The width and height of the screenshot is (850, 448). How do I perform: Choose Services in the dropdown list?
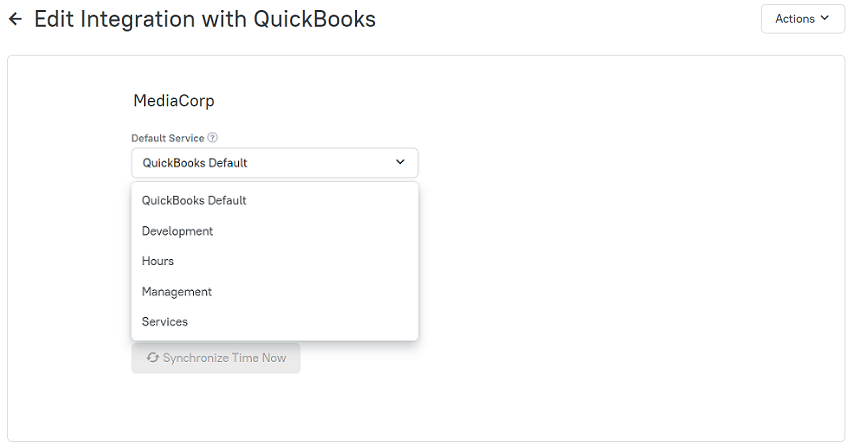tap(274, 322)
